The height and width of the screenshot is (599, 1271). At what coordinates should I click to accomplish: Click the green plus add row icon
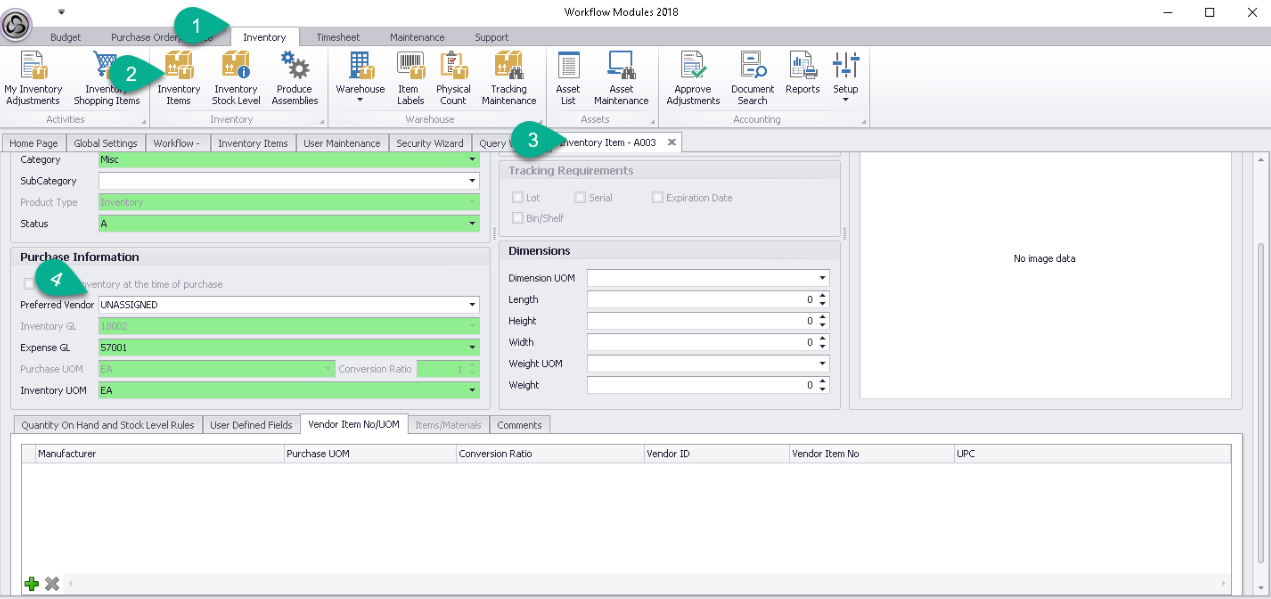coord(32,583)
